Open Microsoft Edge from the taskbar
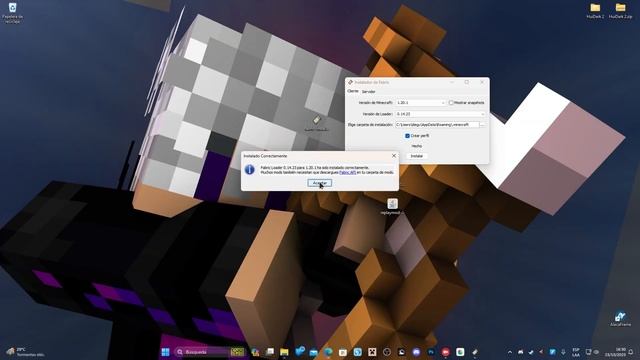 click(x=328, y=352)
